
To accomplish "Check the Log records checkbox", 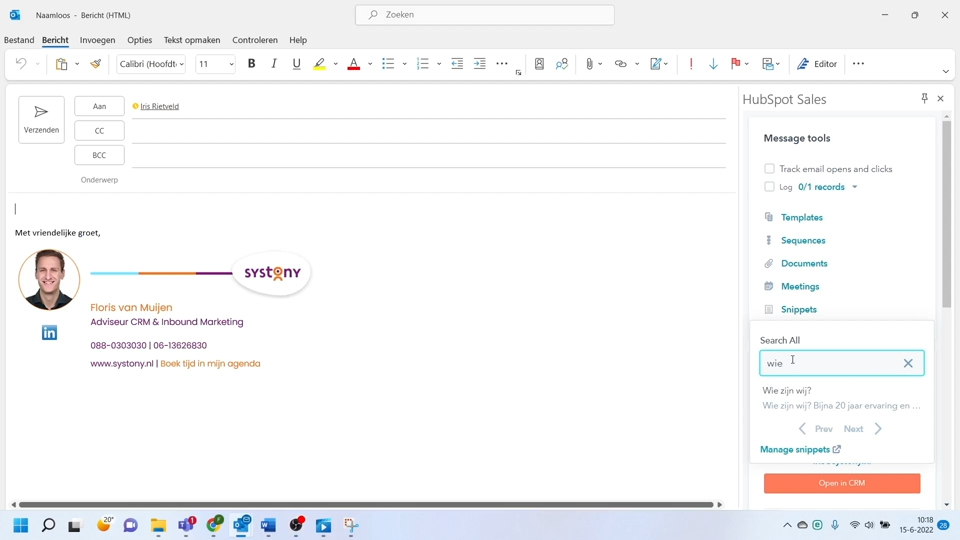I will [769, 187].
